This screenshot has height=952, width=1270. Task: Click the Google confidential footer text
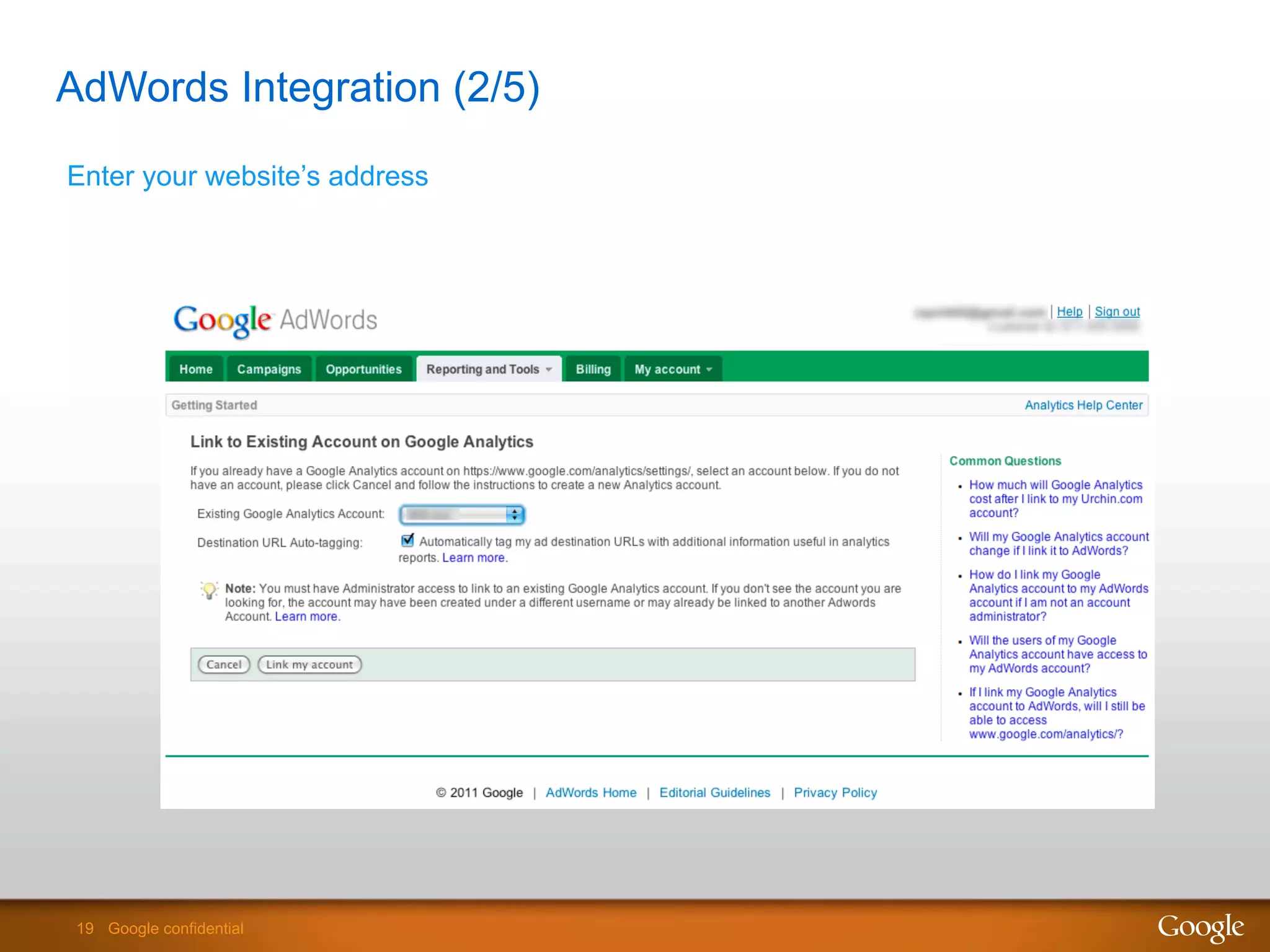click(x=175, y=928)
